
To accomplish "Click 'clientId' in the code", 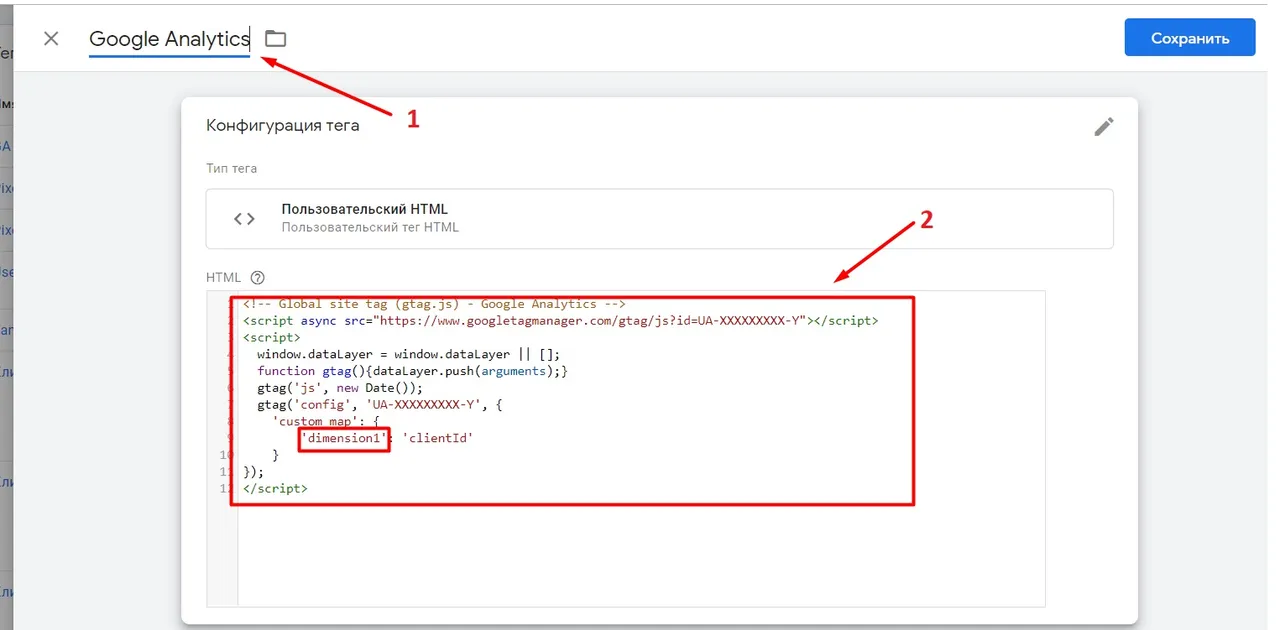I will click(x=436, y=438).
